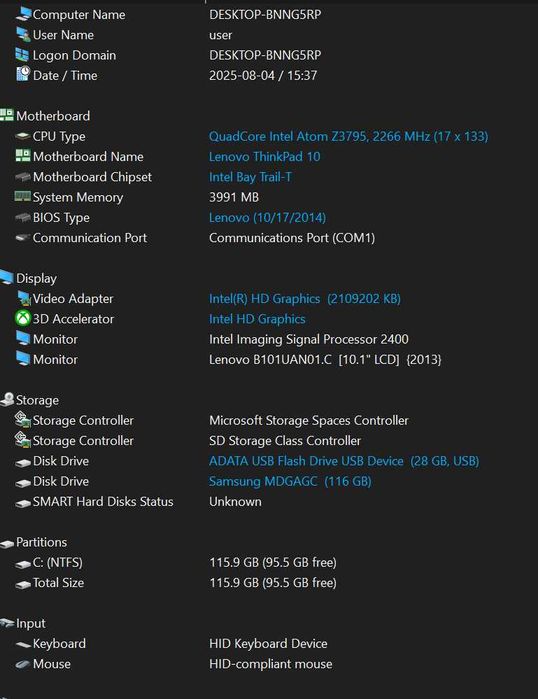Click the System Memory RAM icon
The height and width of the screenshot is (699, 538).
click(x=23, y=196)
